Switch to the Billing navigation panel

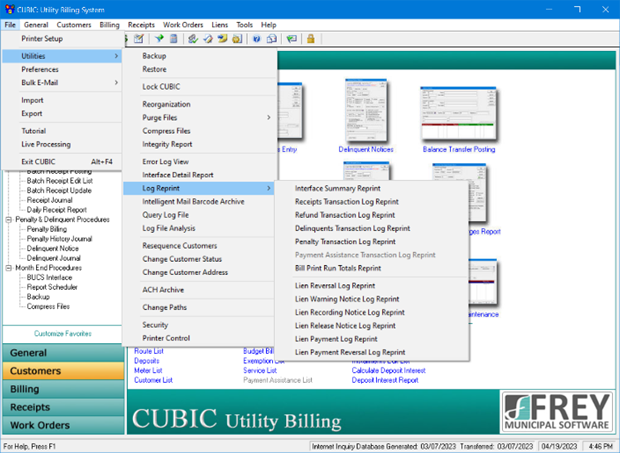pos(63,389)
